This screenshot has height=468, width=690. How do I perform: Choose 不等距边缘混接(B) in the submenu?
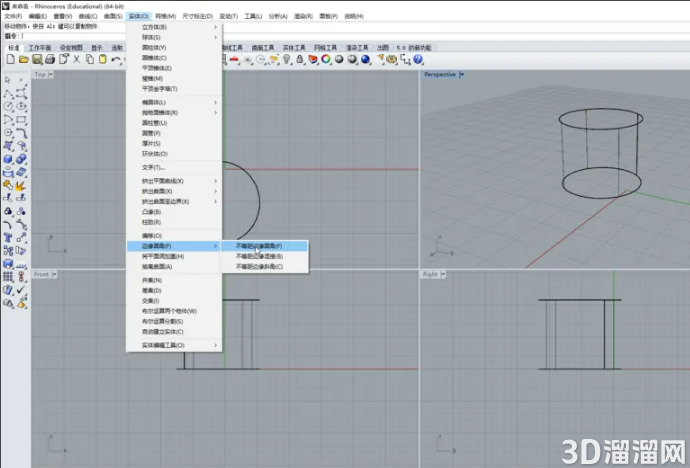[x=264, y=256]
